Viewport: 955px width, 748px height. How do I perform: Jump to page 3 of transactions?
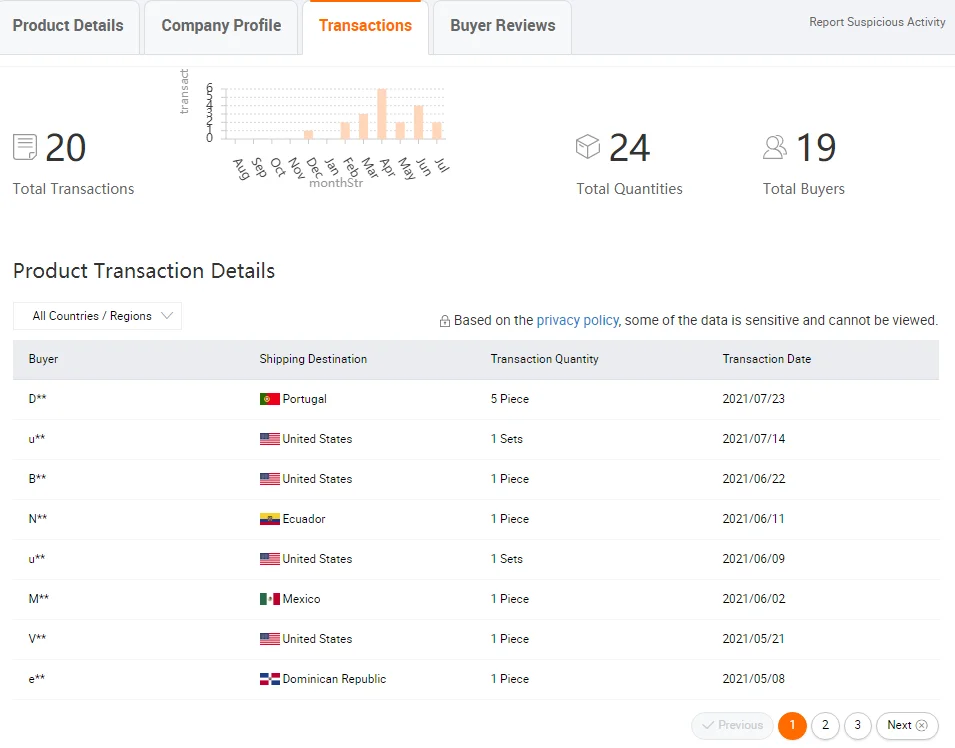click(x=858, y=725)
